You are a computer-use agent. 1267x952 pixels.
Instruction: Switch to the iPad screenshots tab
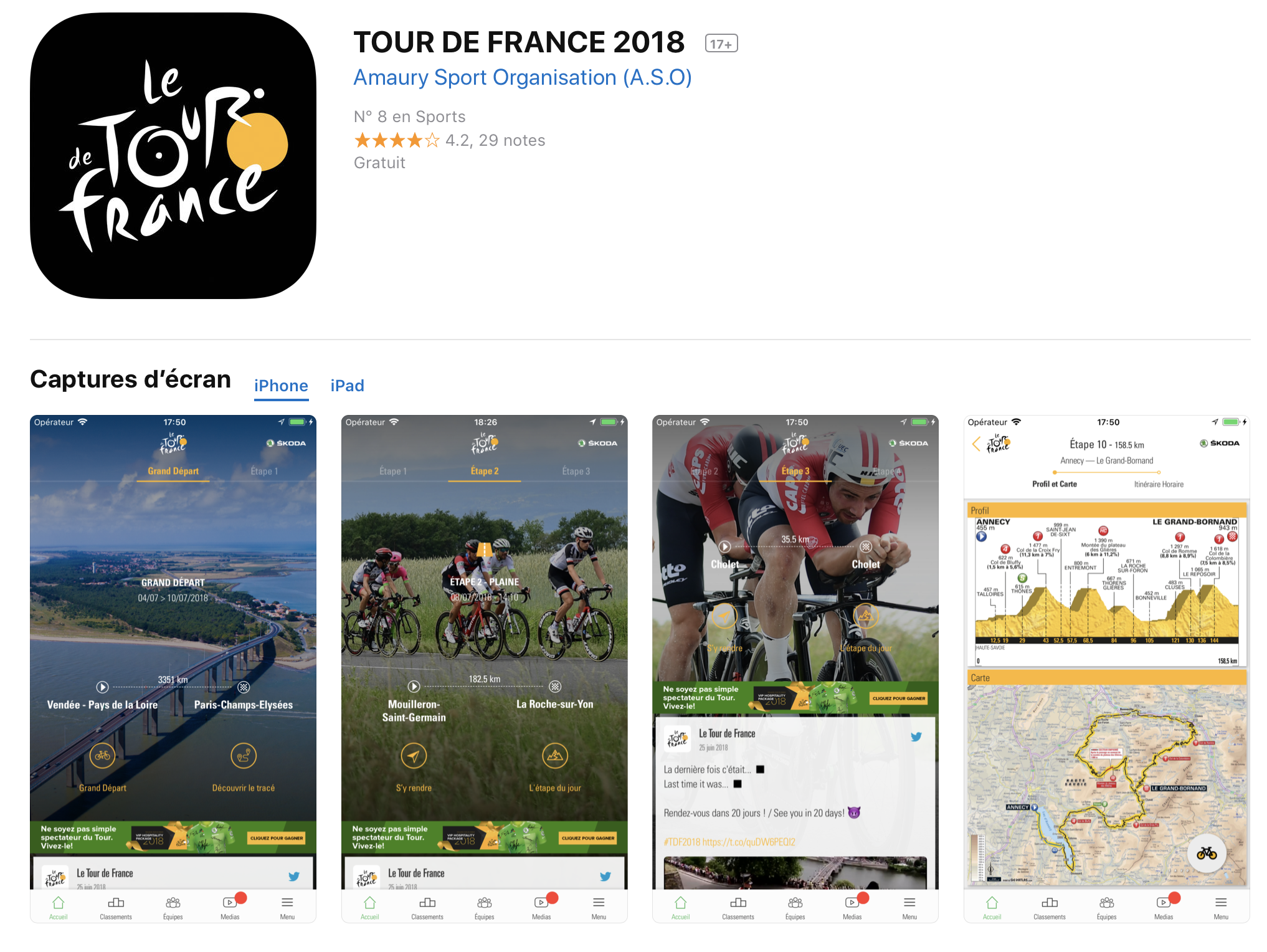(x=347, y=386)
